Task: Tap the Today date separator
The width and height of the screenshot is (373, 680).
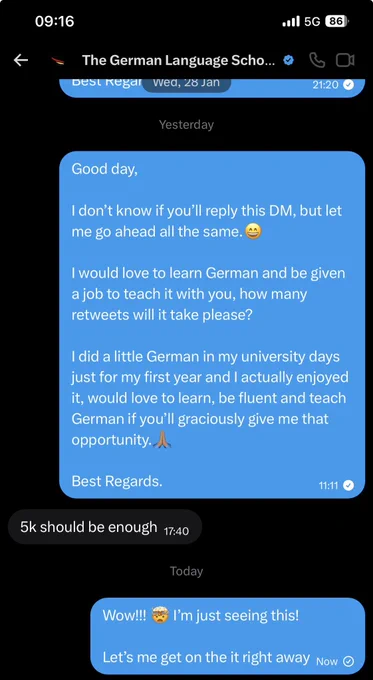Action: tap(186, 571)
